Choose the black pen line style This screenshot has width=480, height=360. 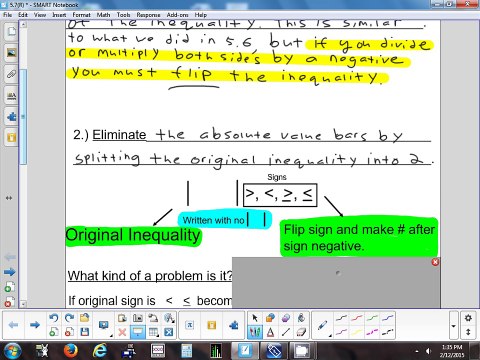pyautogui.click(x=341, y=318)
